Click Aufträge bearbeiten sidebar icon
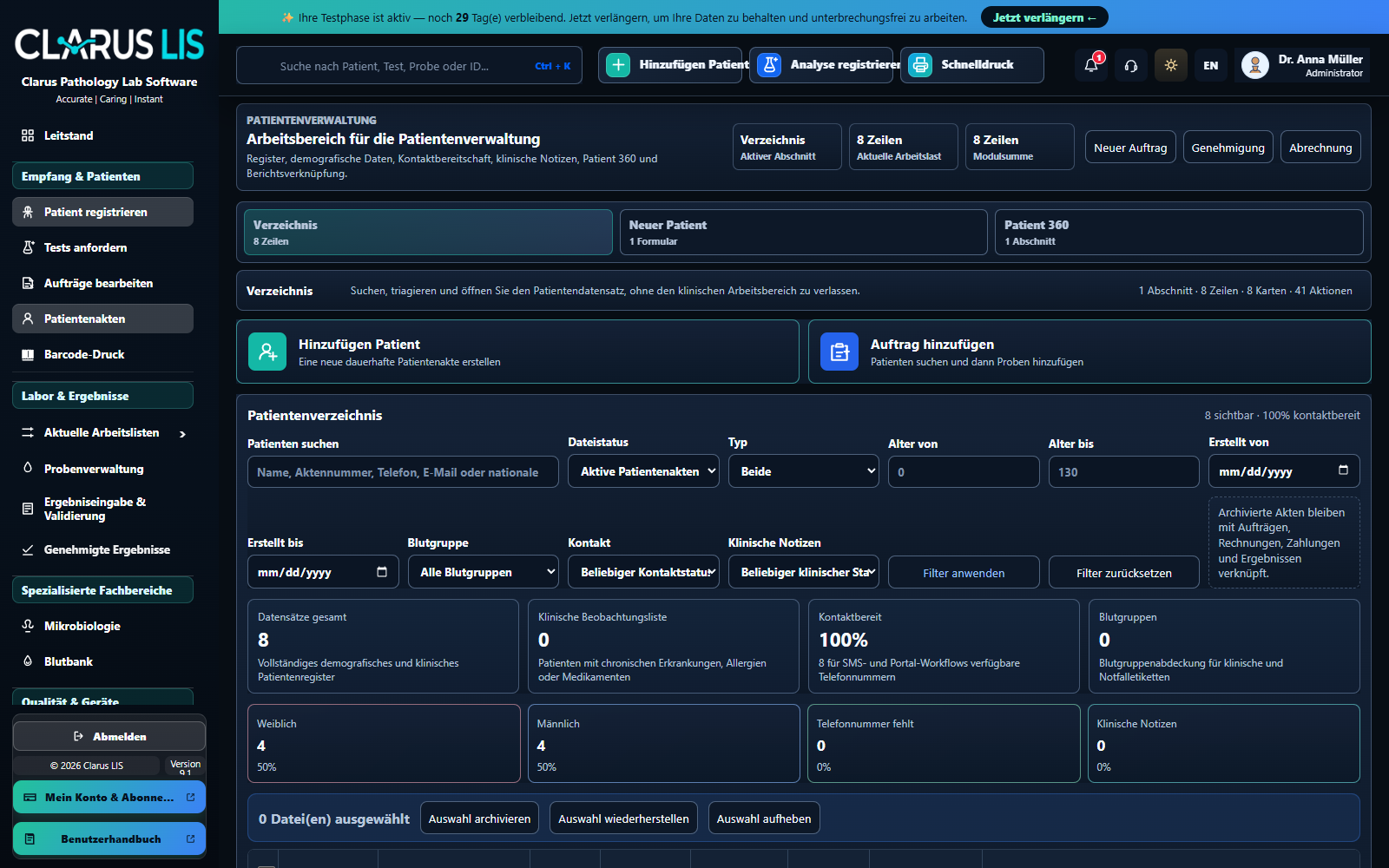Image resolution: width=1389 pixels, height=868 pixels. tap(28, 283)
